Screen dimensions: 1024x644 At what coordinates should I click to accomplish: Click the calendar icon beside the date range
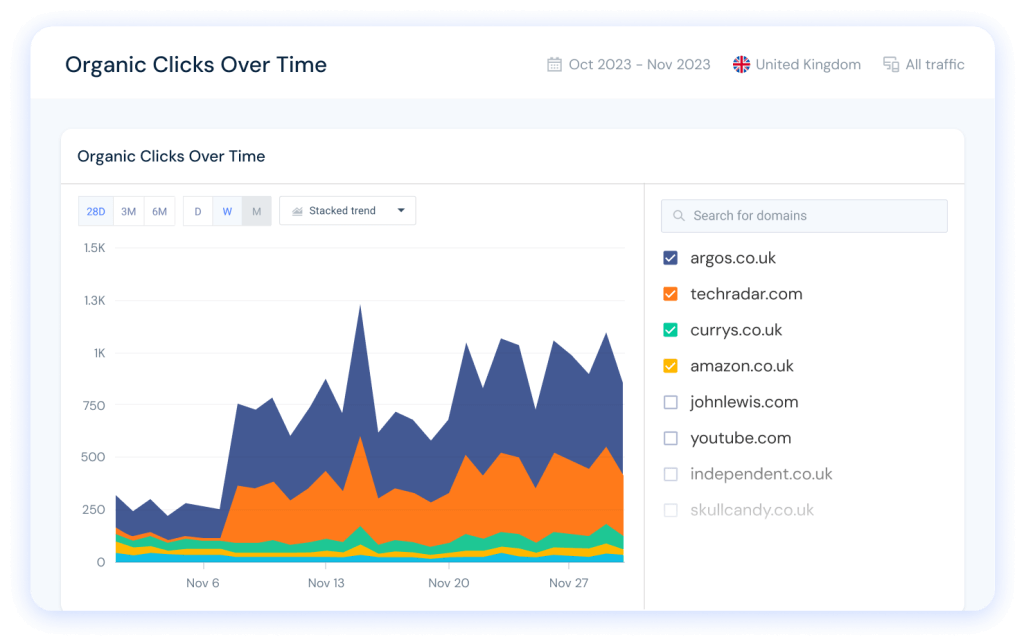pos(554,65)
